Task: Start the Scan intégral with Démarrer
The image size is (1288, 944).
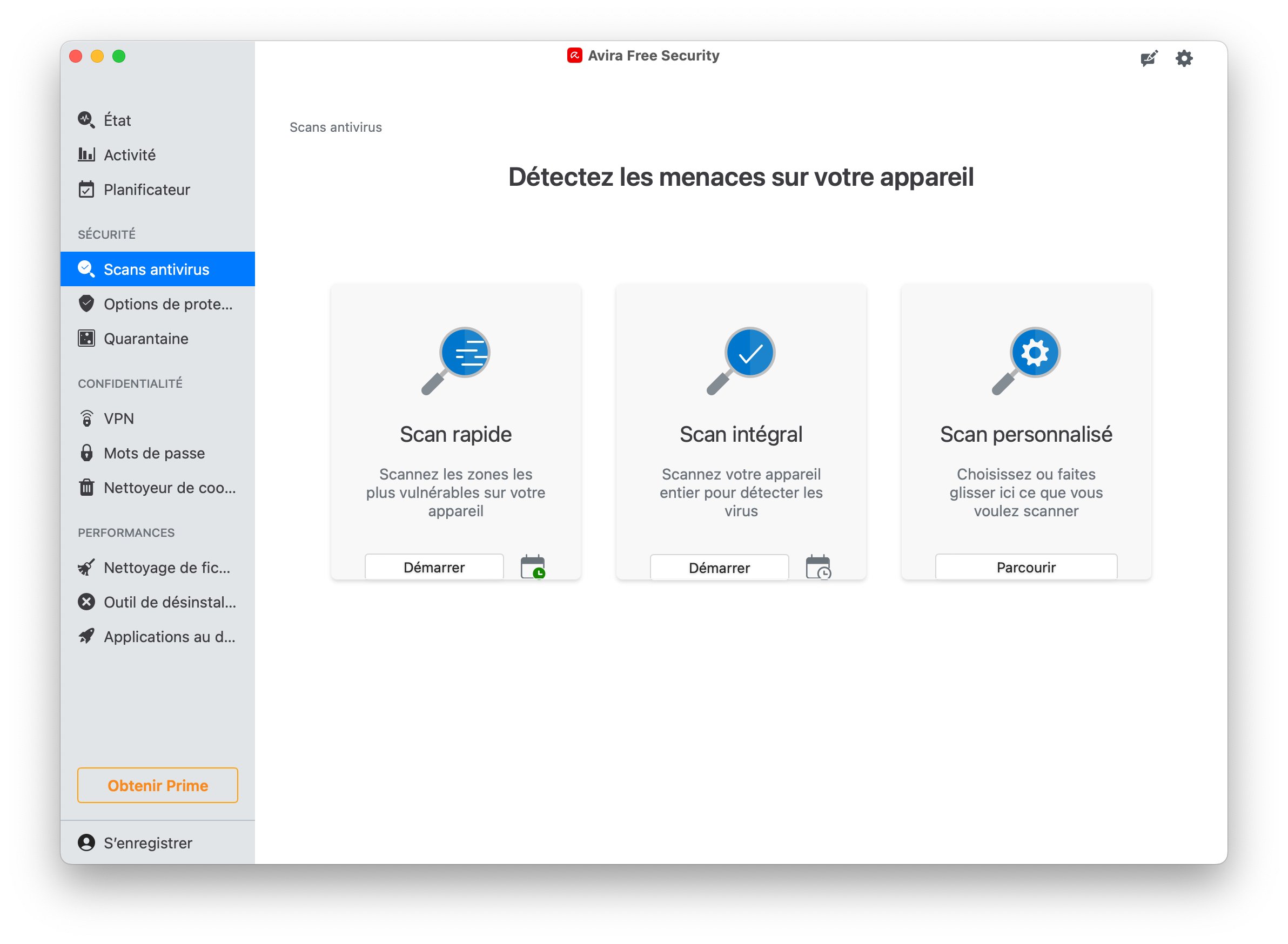Action: (719, 568)
